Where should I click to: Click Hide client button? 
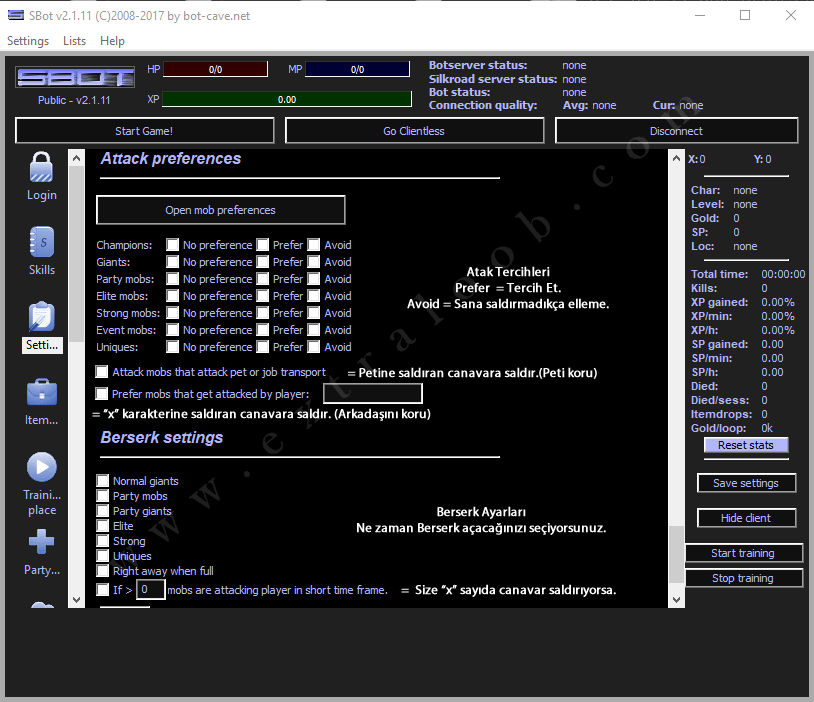[746, 518]
